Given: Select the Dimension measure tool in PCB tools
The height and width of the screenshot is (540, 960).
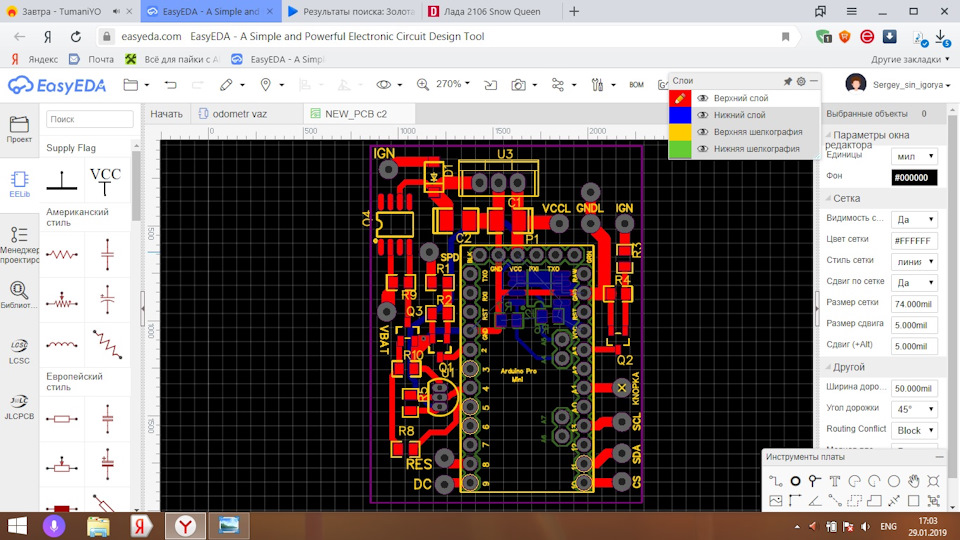Looking at the screenshot, I should (x=894, y=501).
